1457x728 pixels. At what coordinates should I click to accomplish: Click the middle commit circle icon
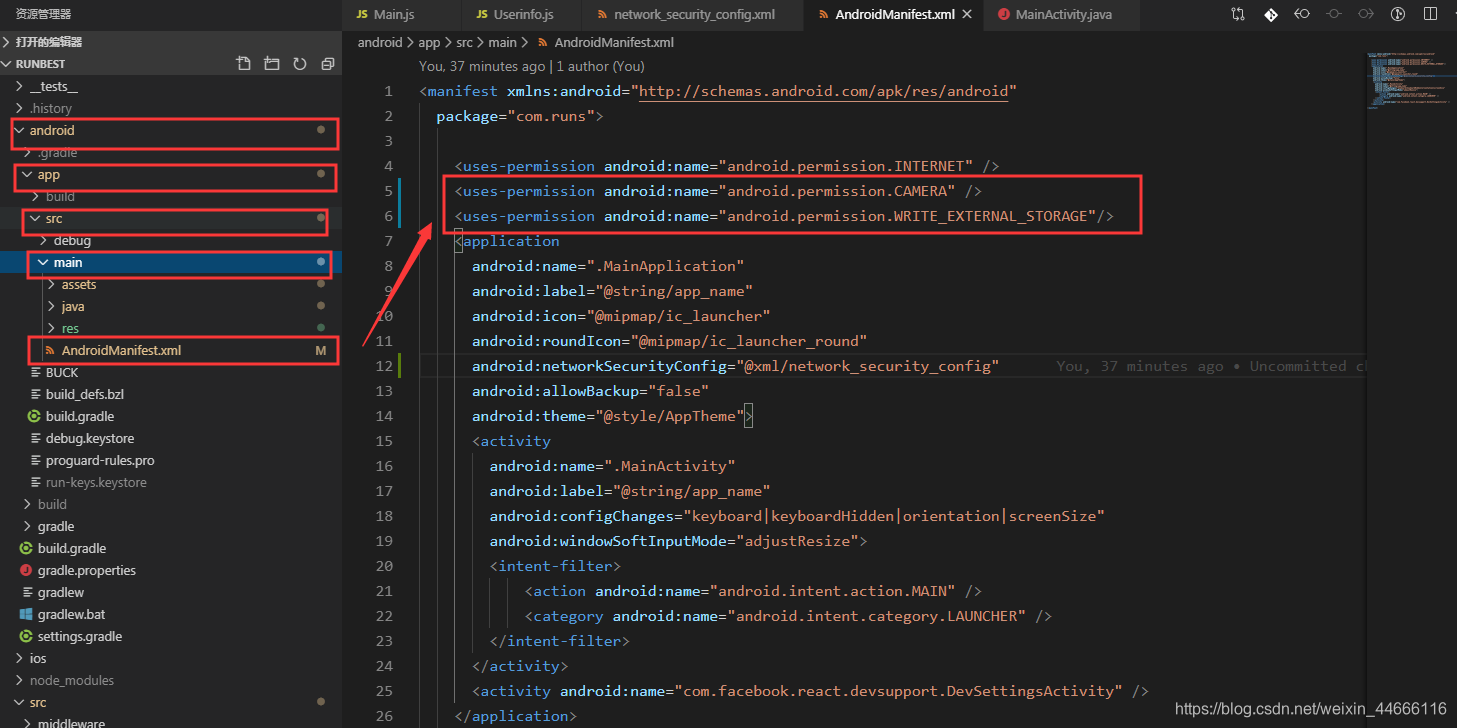click(x=1334, y=15)
